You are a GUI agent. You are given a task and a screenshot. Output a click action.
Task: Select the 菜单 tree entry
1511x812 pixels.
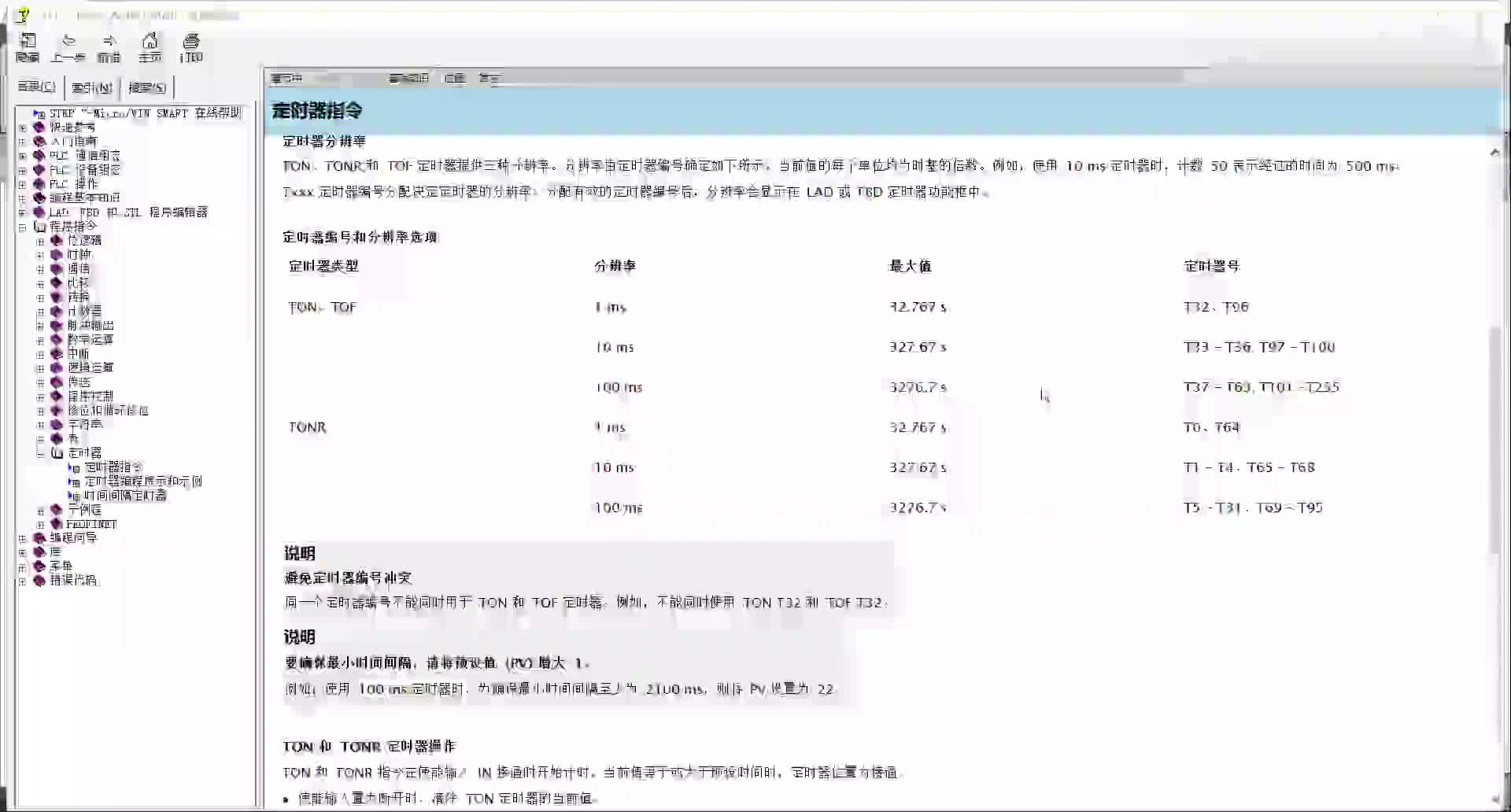point(61,567)
